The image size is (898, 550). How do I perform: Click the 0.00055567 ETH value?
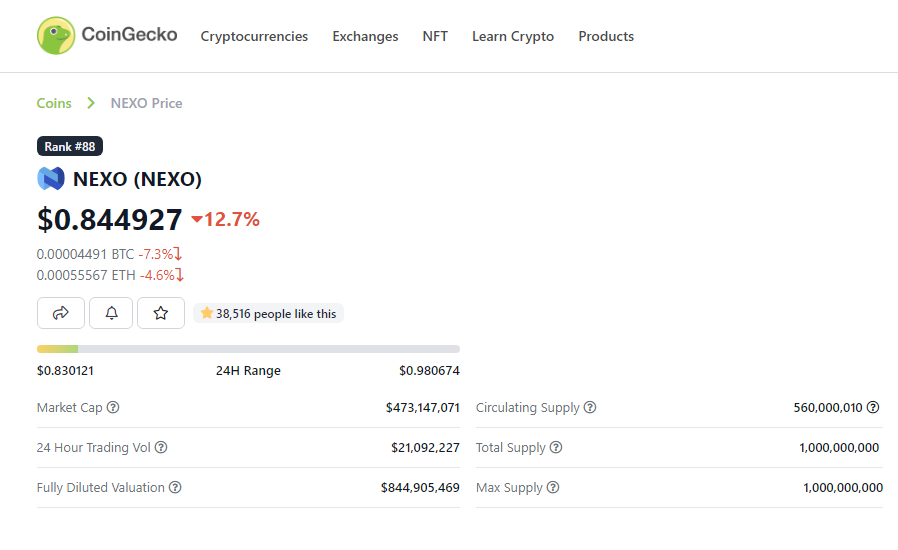click(86, 275)
